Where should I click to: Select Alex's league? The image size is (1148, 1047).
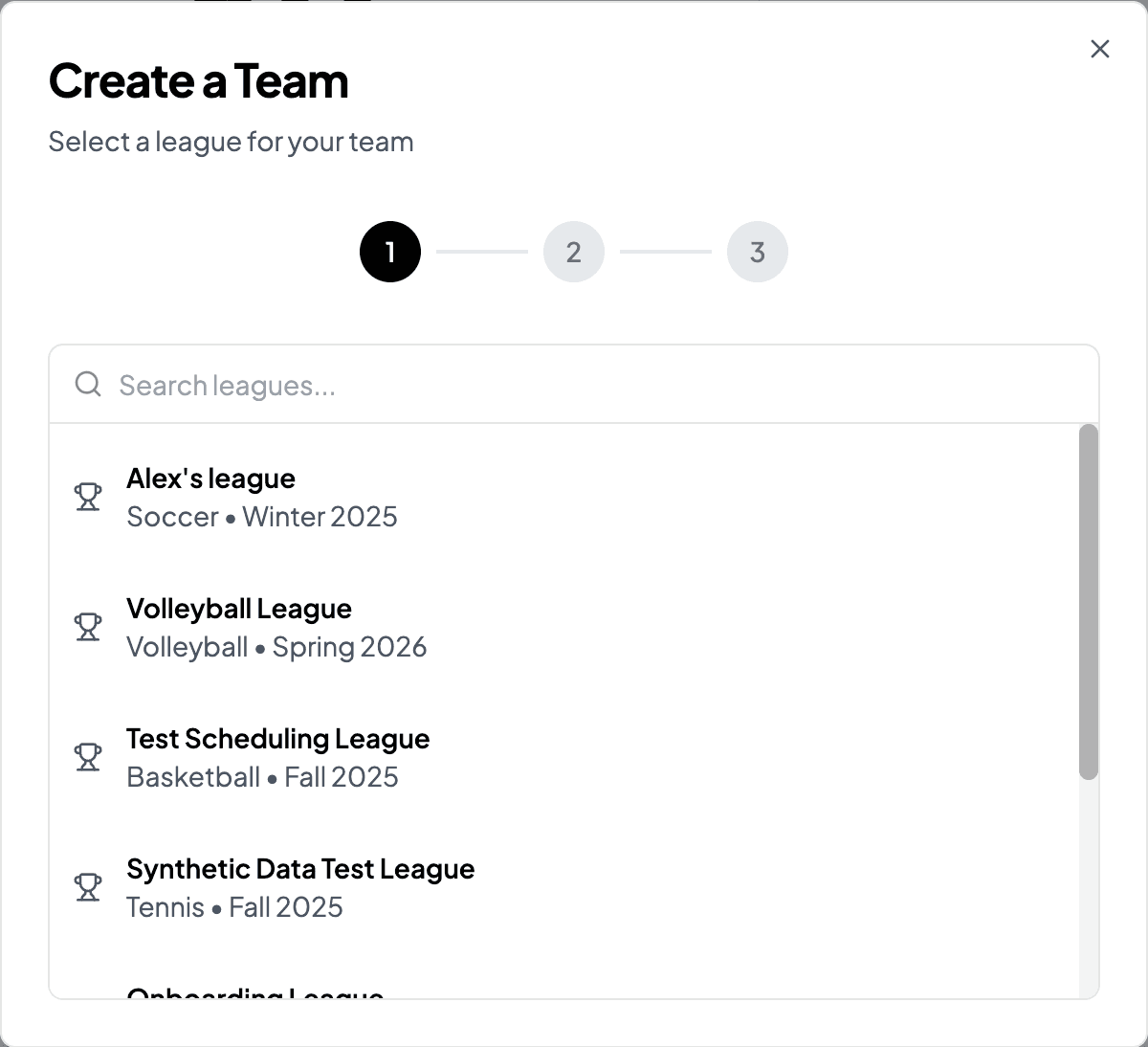coord(564,497)
